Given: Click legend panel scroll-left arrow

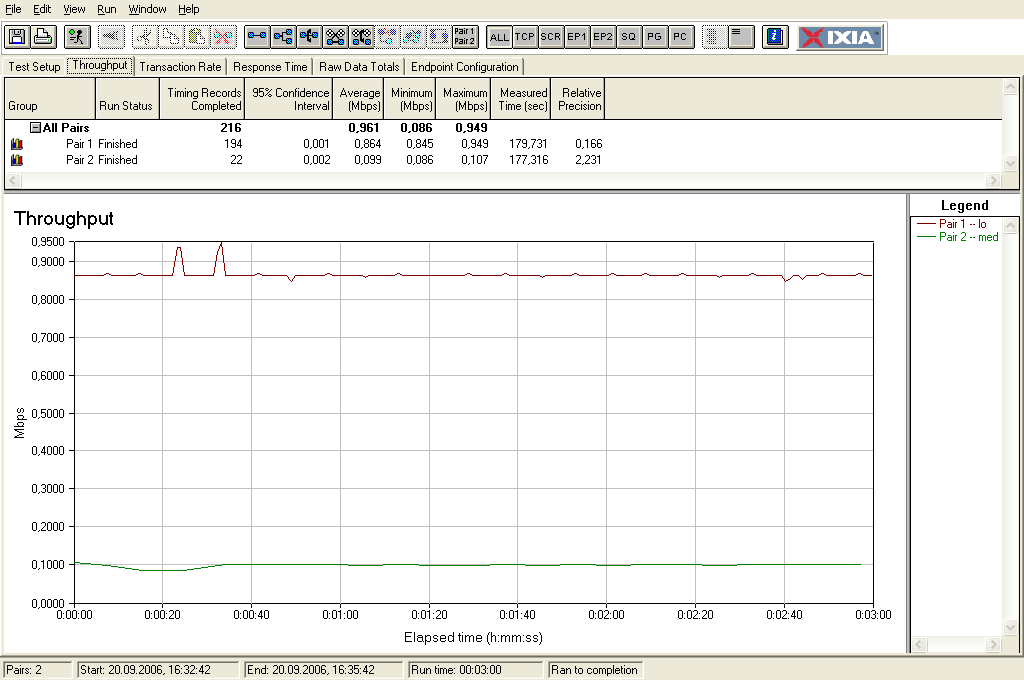Looking at the screenshot, I should coord(919,645).
